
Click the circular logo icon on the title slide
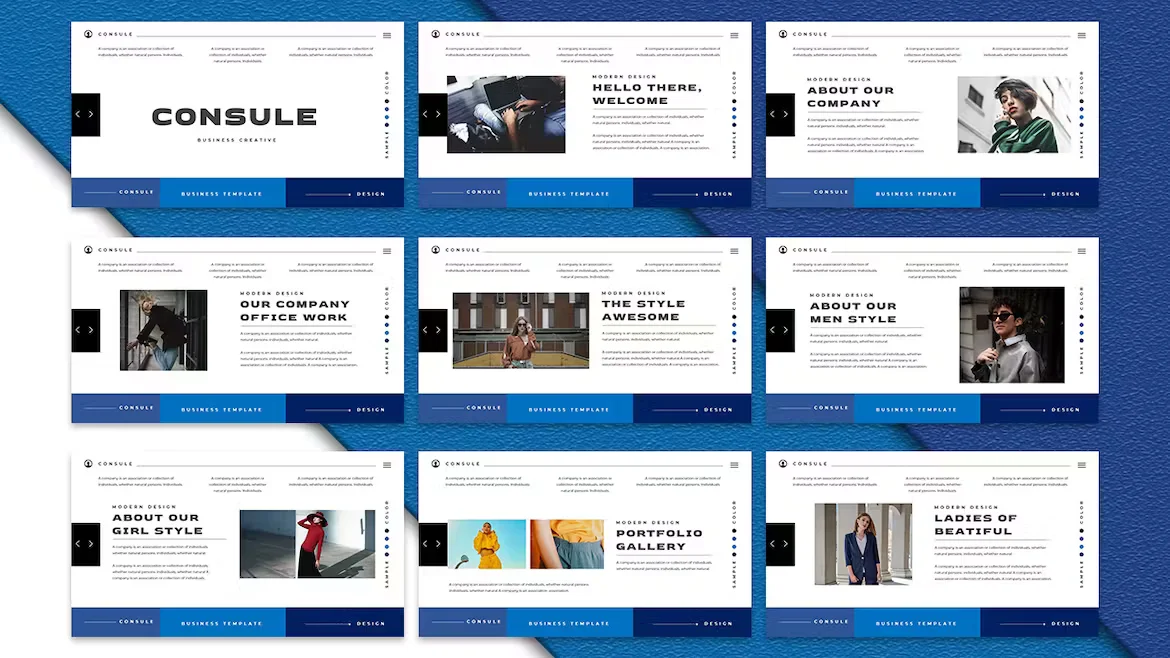[89, 33]
